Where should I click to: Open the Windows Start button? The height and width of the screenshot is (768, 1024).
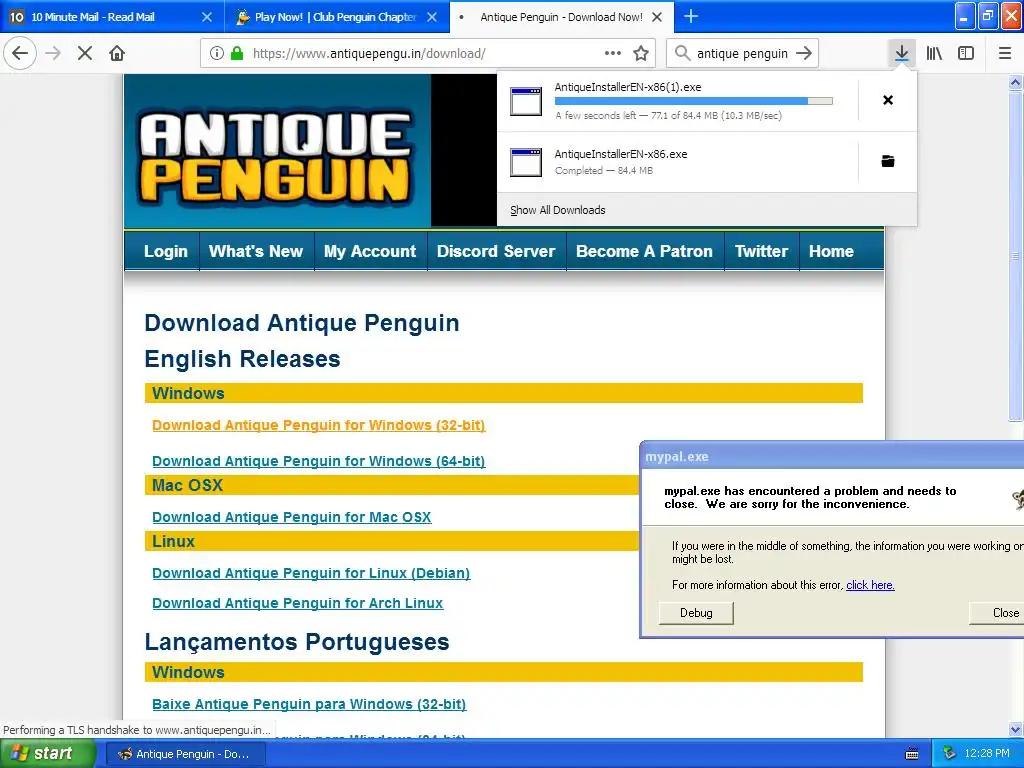coord(48,754)
